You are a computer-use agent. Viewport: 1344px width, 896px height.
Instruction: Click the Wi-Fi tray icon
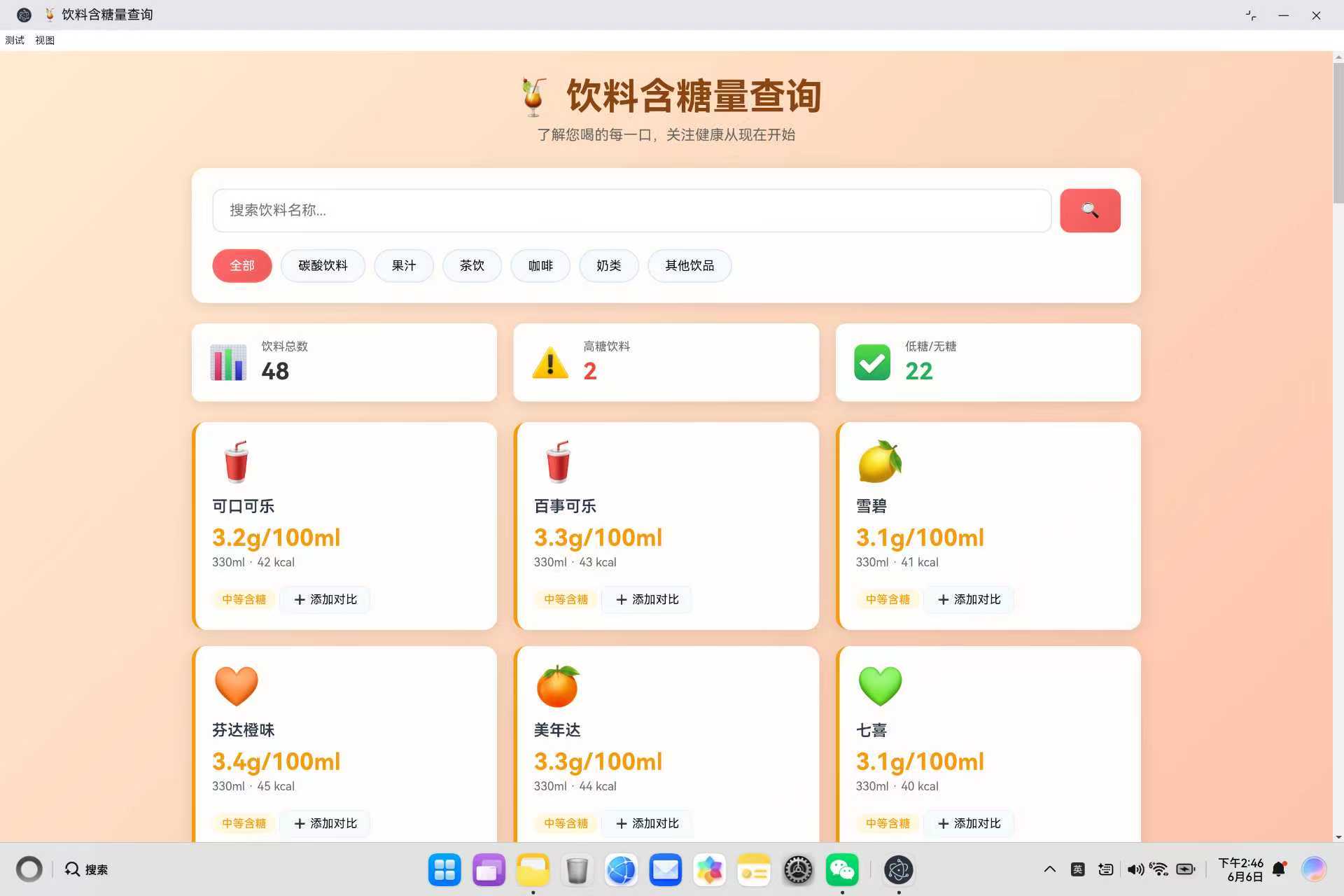pos(1159,869)
